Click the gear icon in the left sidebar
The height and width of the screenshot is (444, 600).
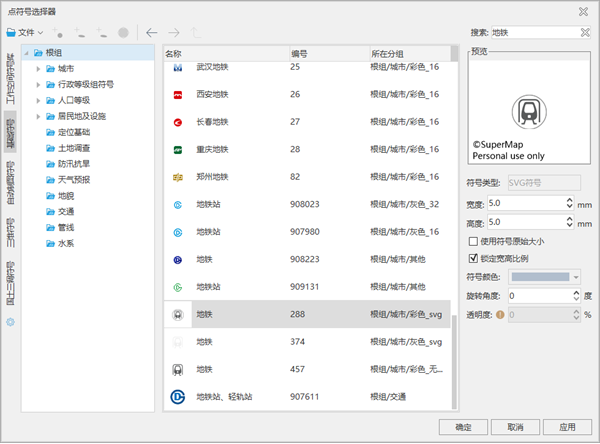pos(11,322)
